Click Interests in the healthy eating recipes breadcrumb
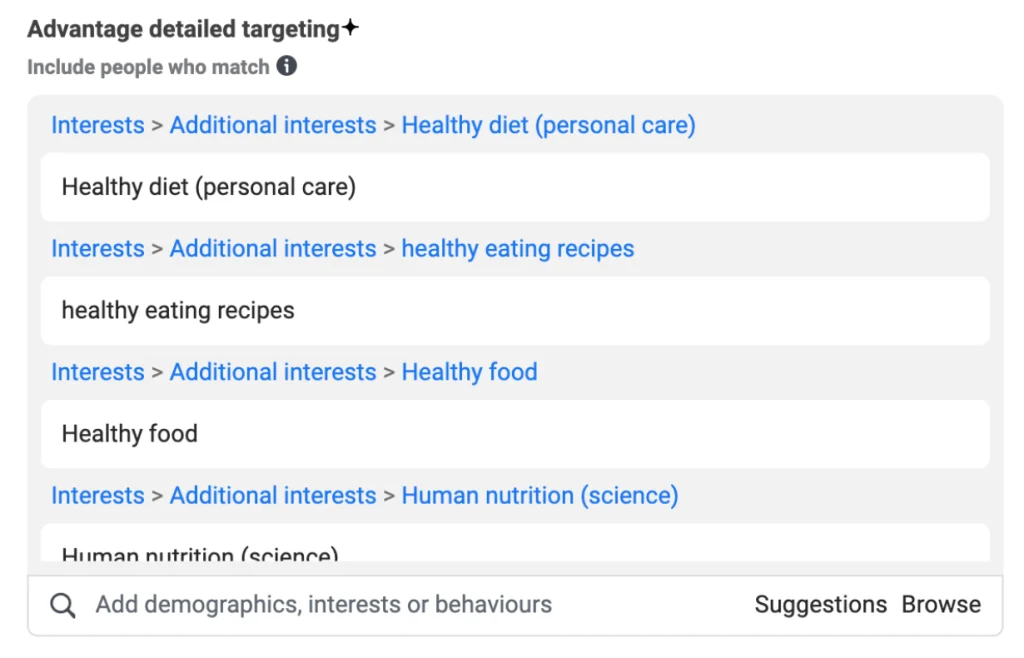Image resolution: width=1024 pixels, height=658 pixels. [x=98, y=249]
